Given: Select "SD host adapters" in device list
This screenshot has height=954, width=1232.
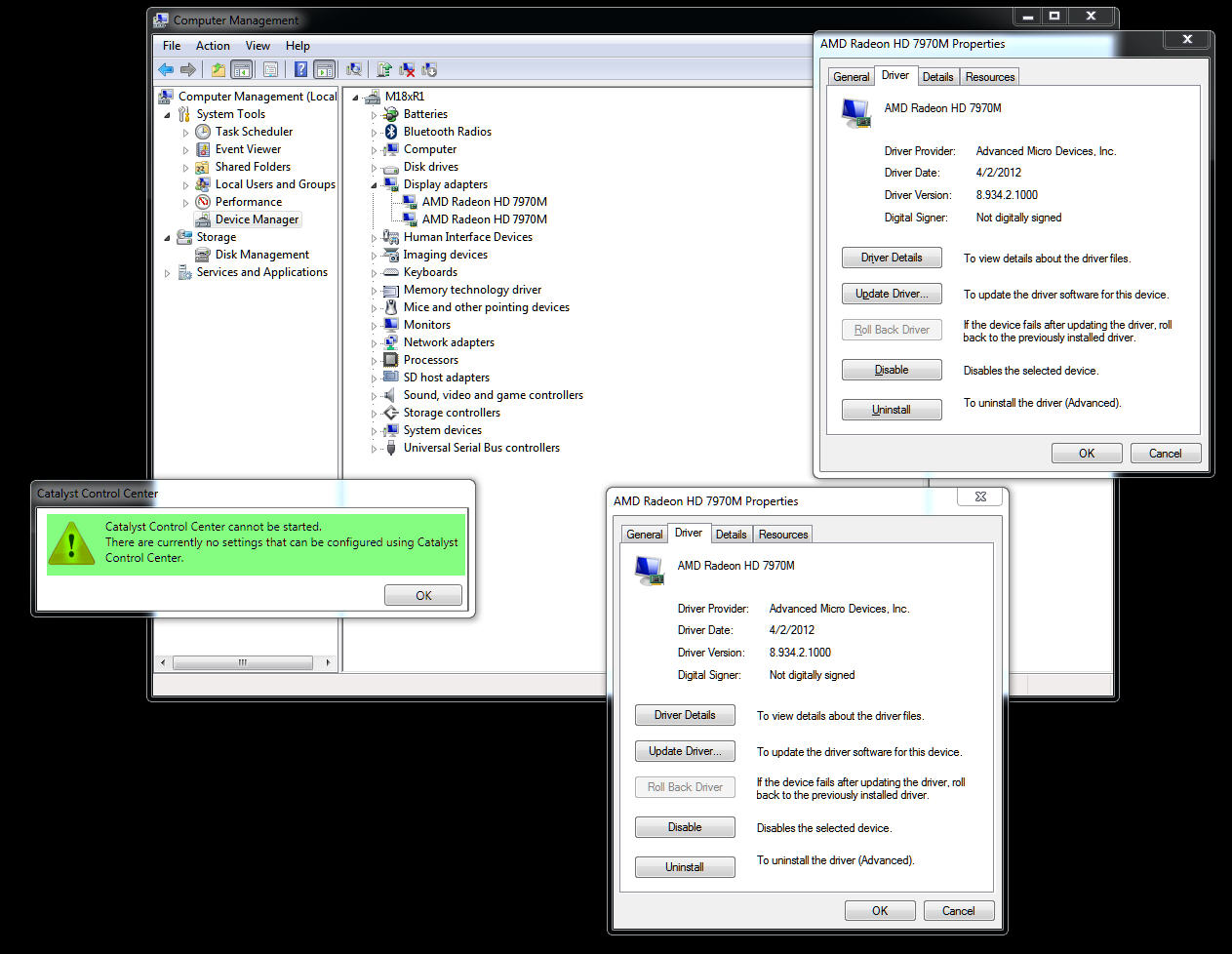Looking at the screenshot, I should (447, 378).
